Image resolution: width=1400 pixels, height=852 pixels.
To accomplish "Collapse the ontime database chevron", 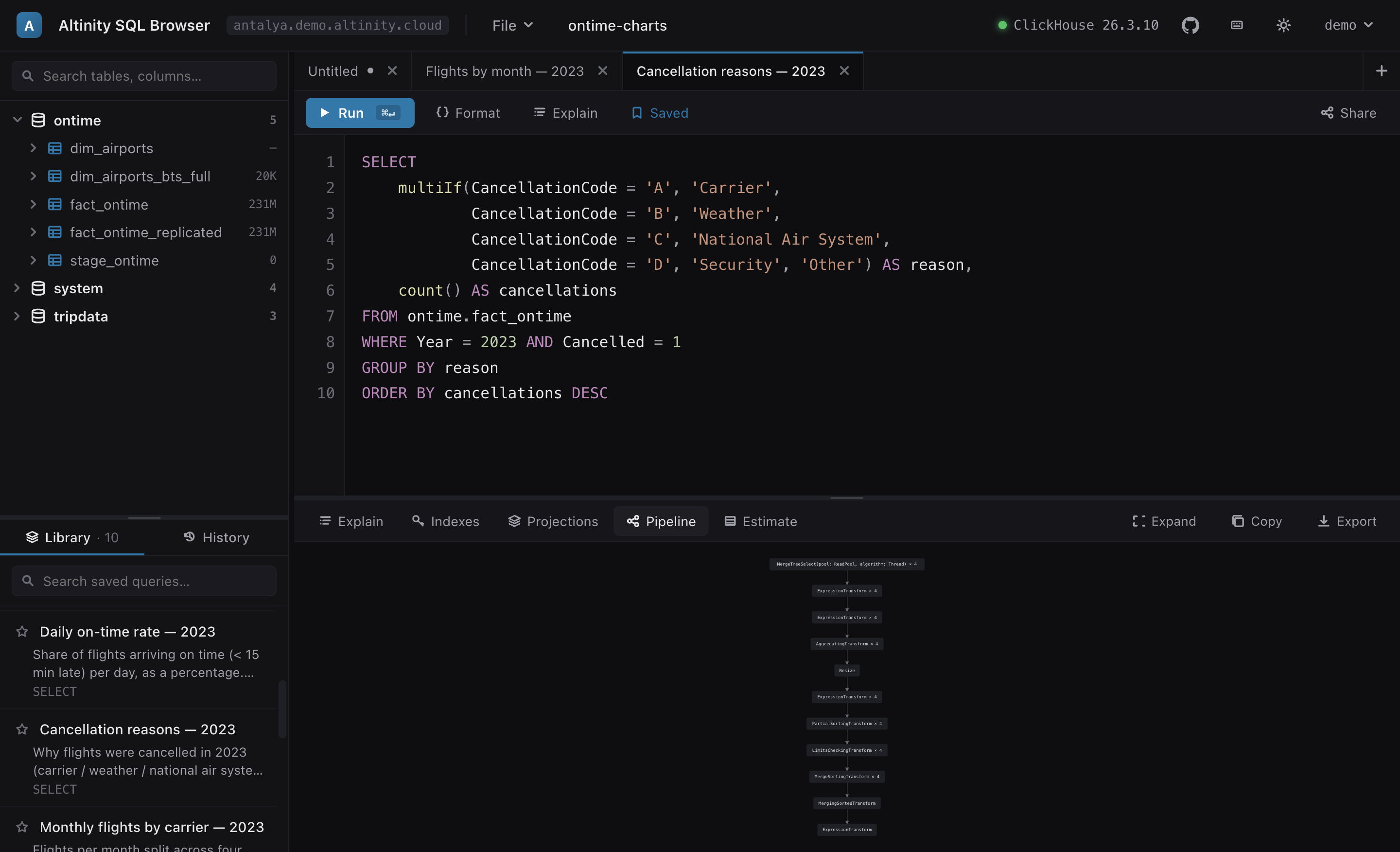I will pyautogui.click(x=17, y=120).
